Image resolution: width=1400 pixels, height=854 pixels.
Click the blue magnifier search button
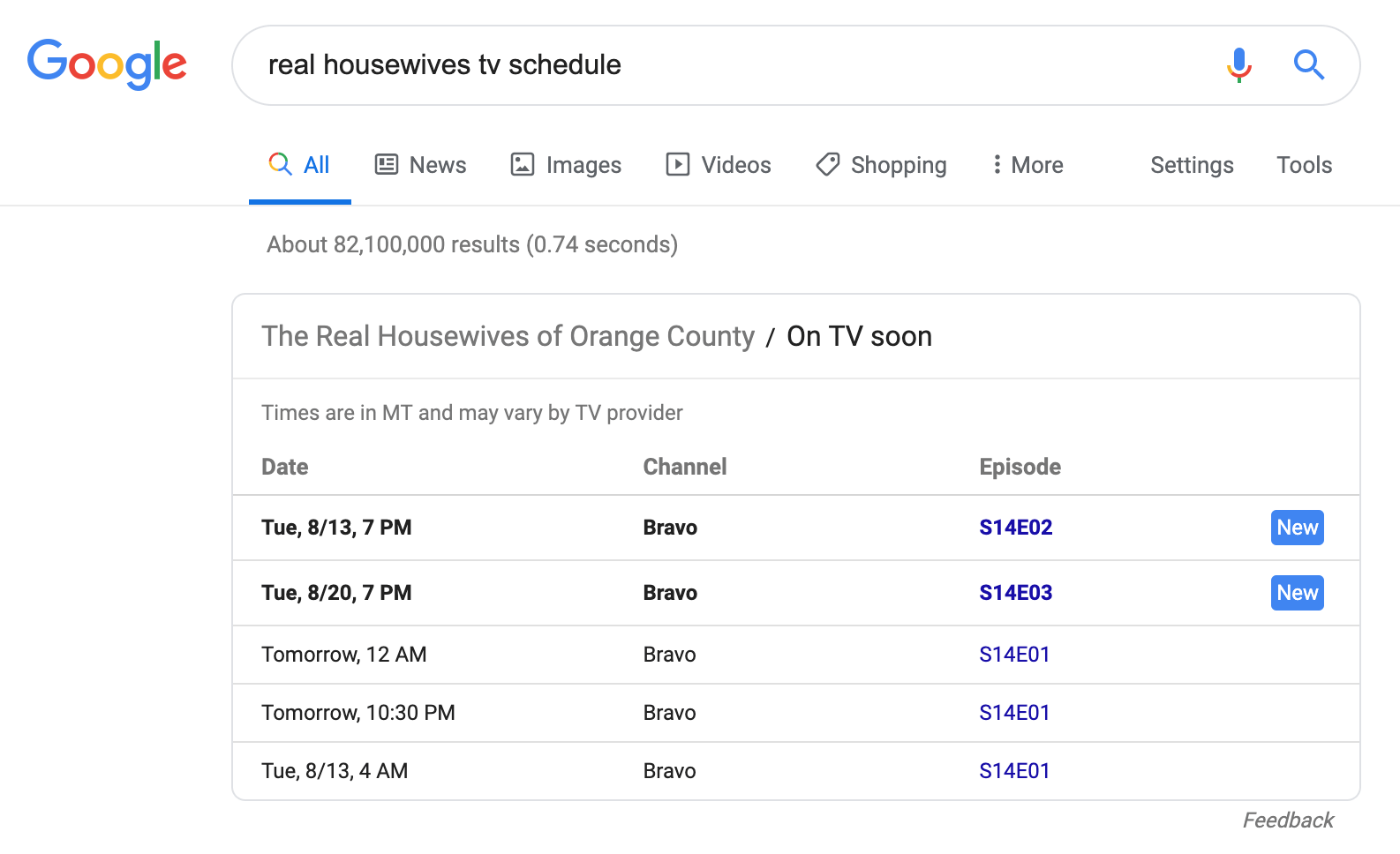1308,65
